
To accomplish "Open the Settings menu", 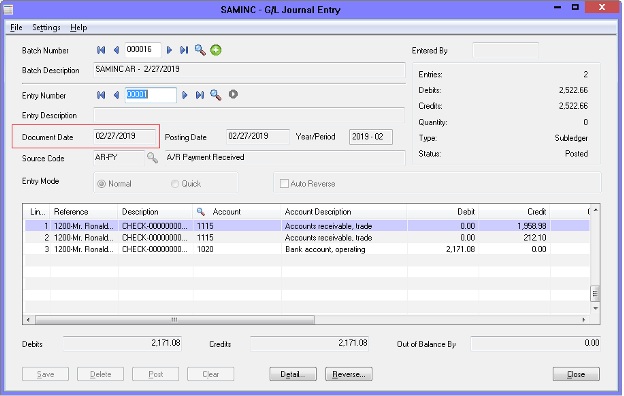I will click(46, 27).
